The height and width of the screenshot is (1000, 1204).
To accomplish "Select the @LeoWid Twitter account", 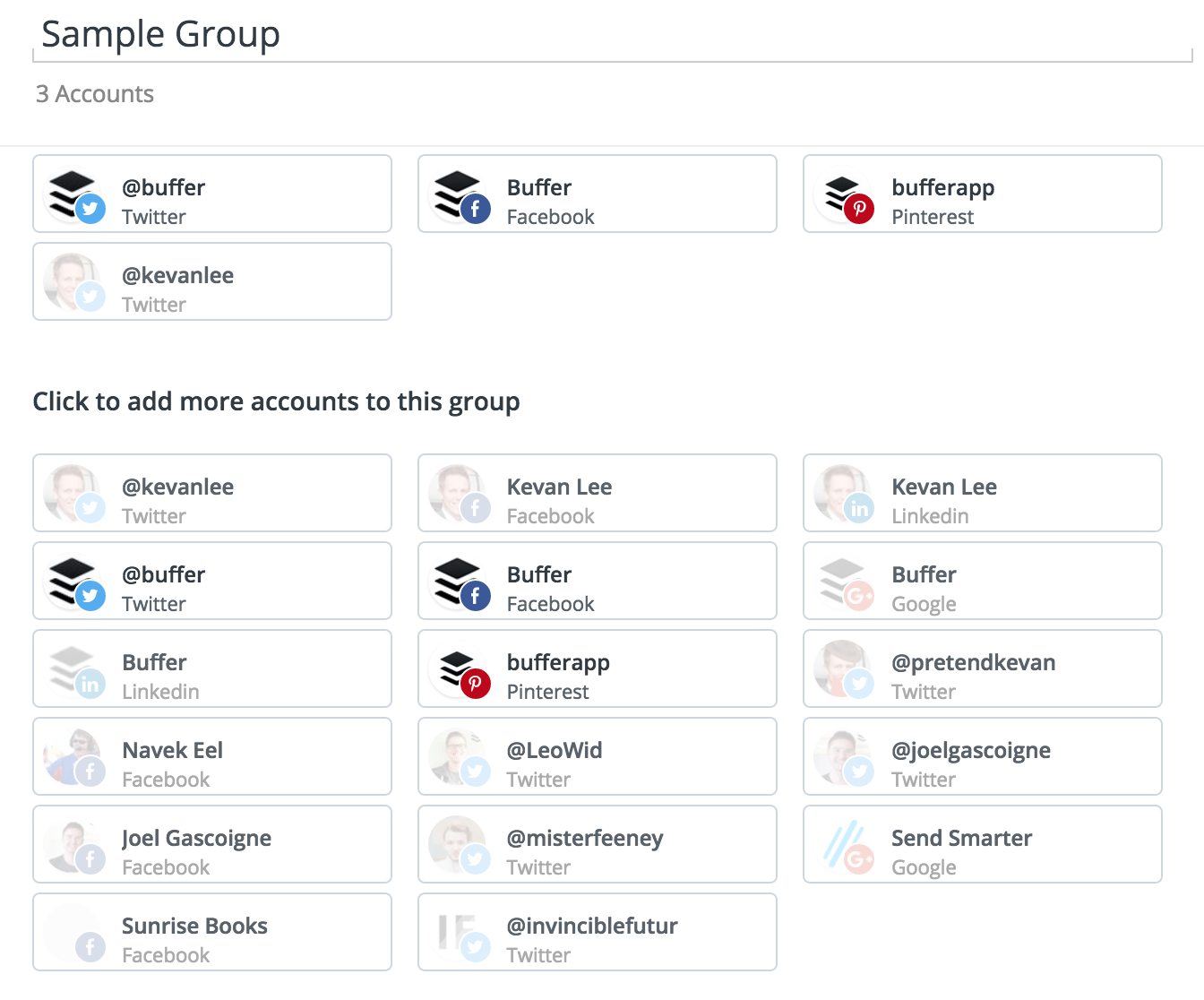I will tap(597, 756).
